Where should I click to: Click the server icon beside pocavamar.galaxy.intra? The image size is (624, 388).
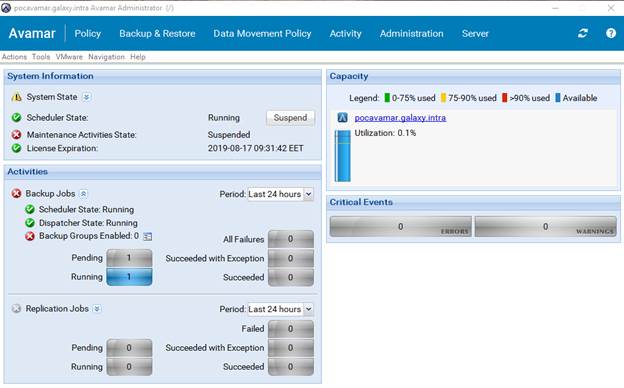(x=342, y=117)
